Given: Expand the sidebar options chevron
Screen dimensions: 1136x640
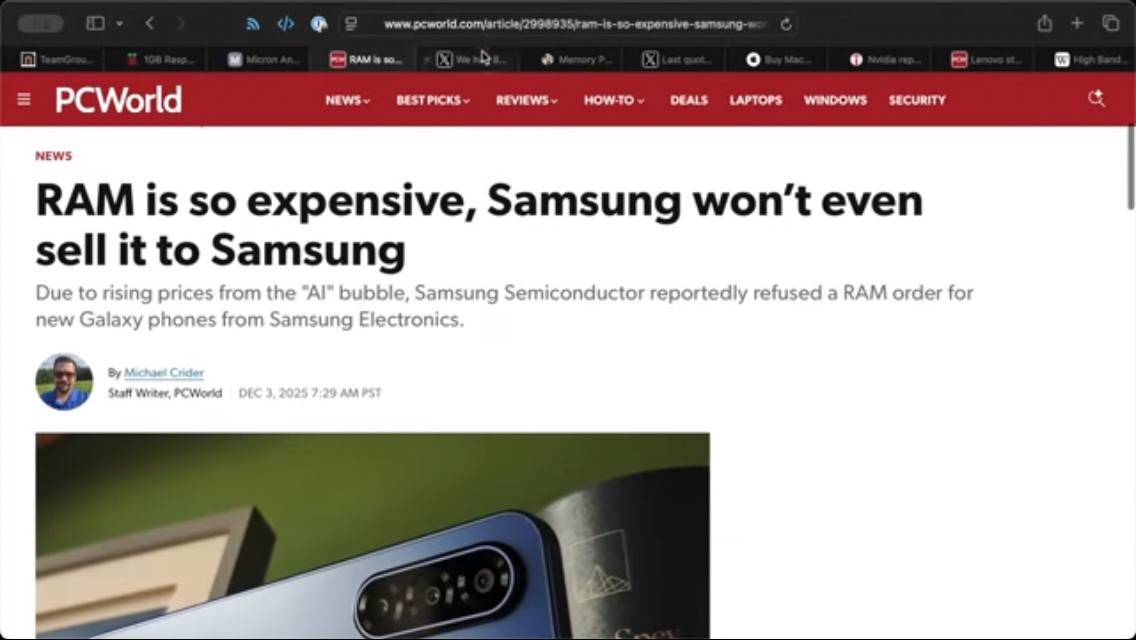Looking at the screenshot, I should 120,23.
